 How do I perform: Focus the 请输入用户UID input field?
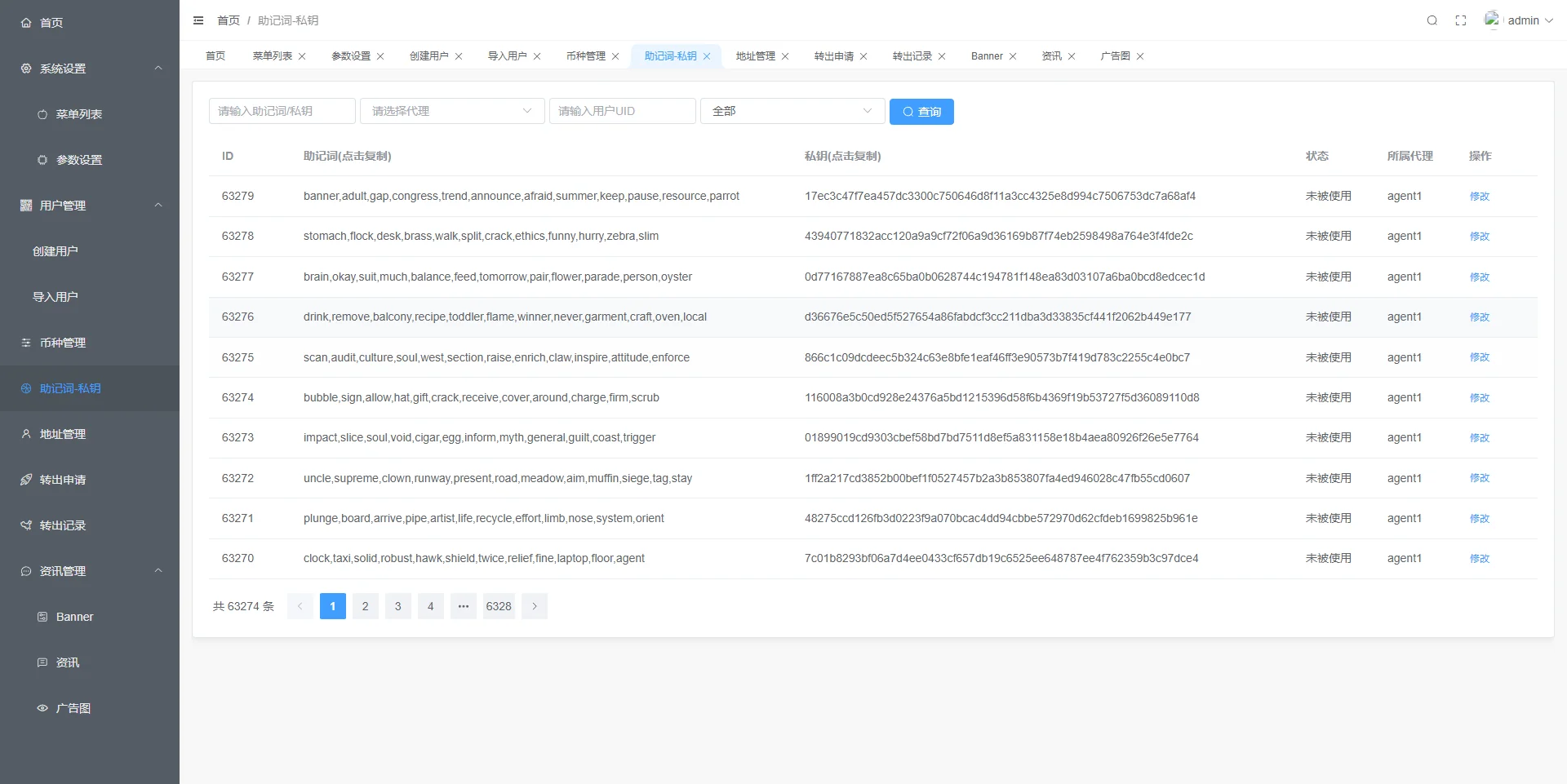[622, 111]
